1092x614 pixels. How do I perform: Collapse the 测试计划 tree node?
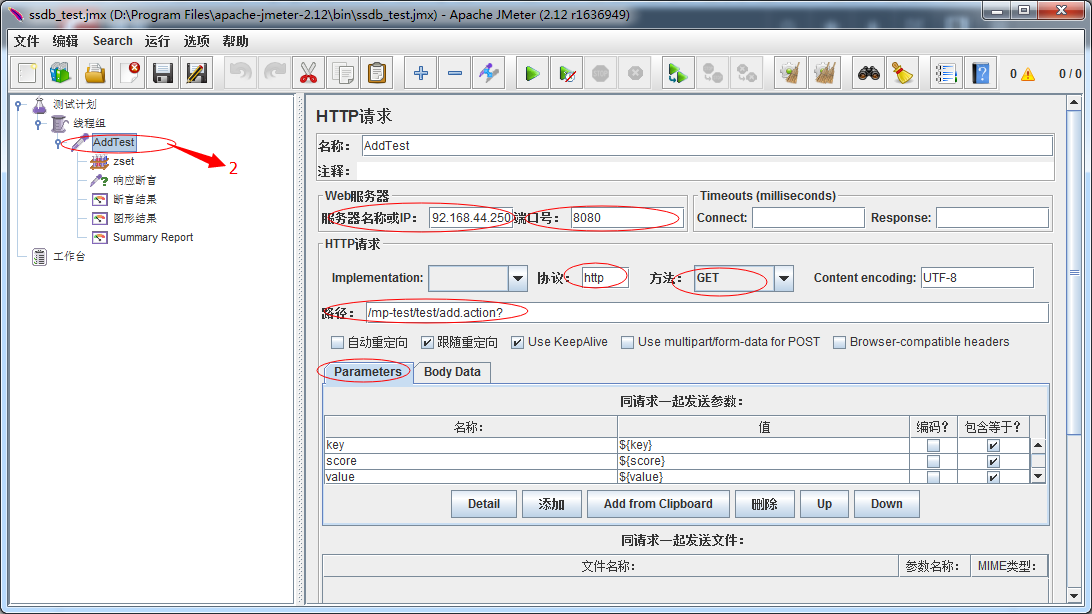pos(19,105)
